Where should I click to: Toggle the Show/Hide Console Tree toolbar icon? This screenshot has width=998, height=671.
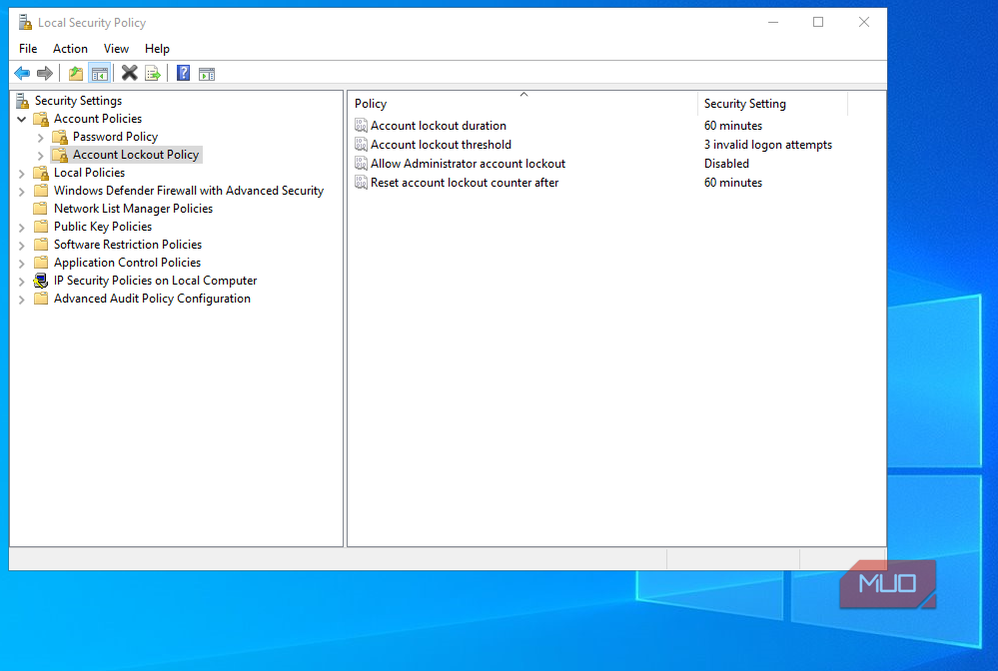(x=100, y=74)
